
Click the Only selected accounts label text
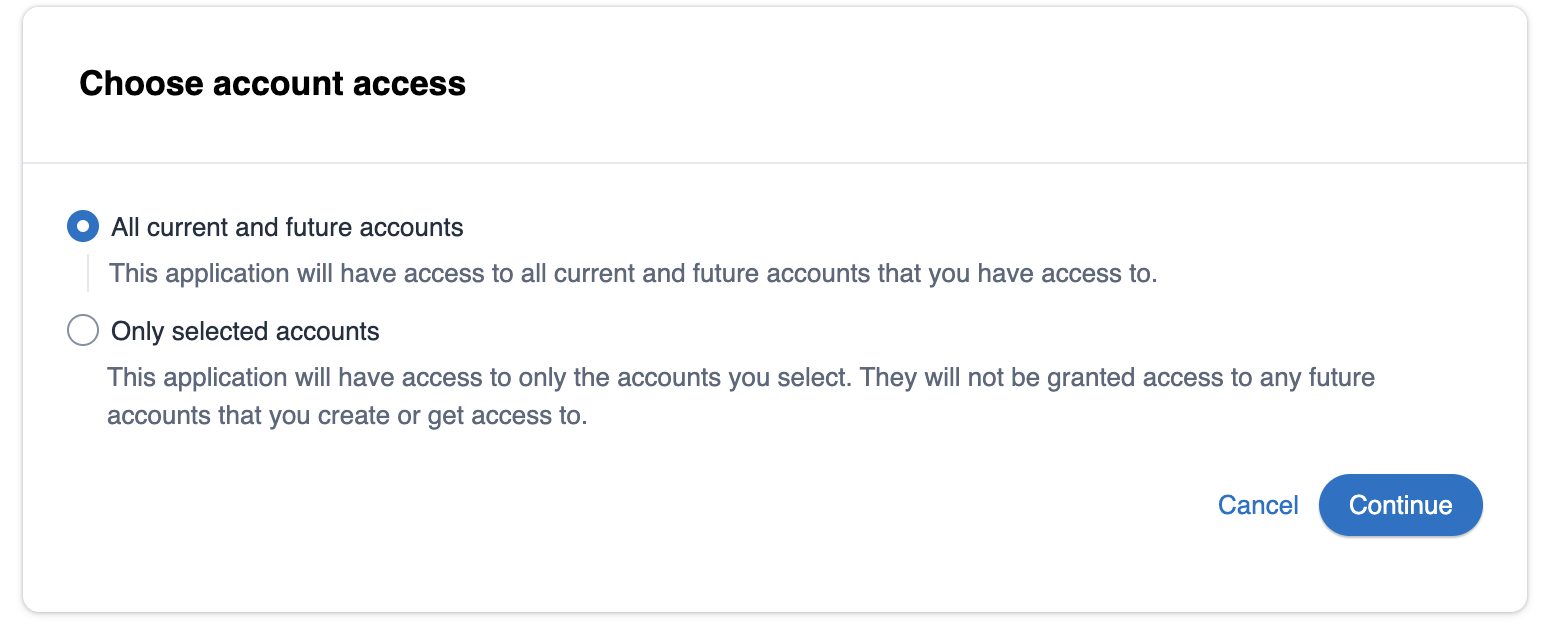click(x=243, y=331)
